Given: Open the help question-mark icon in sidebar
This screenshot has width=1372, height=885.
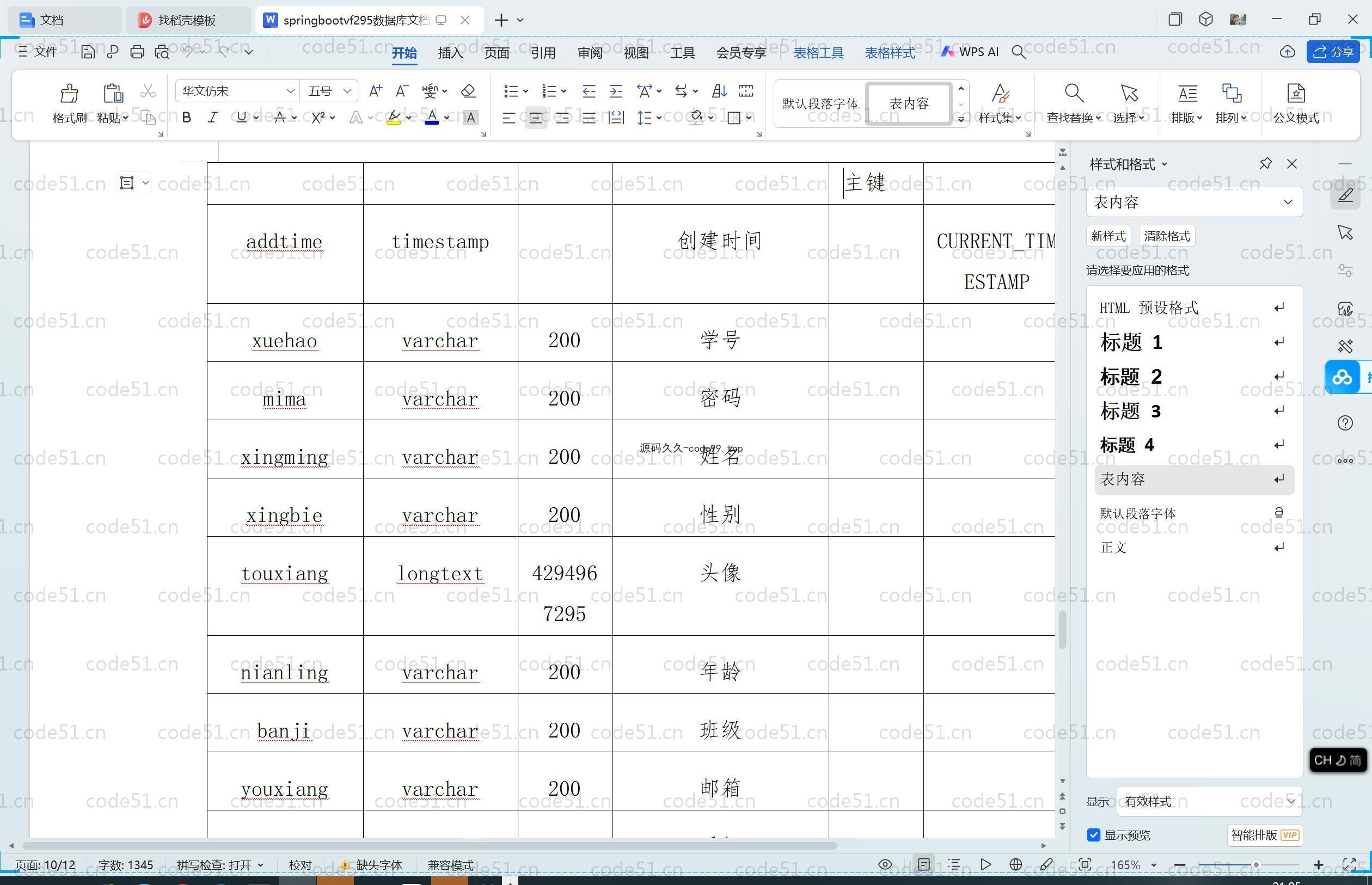Looking at the screenshot, I should [x=1345, y=423].
